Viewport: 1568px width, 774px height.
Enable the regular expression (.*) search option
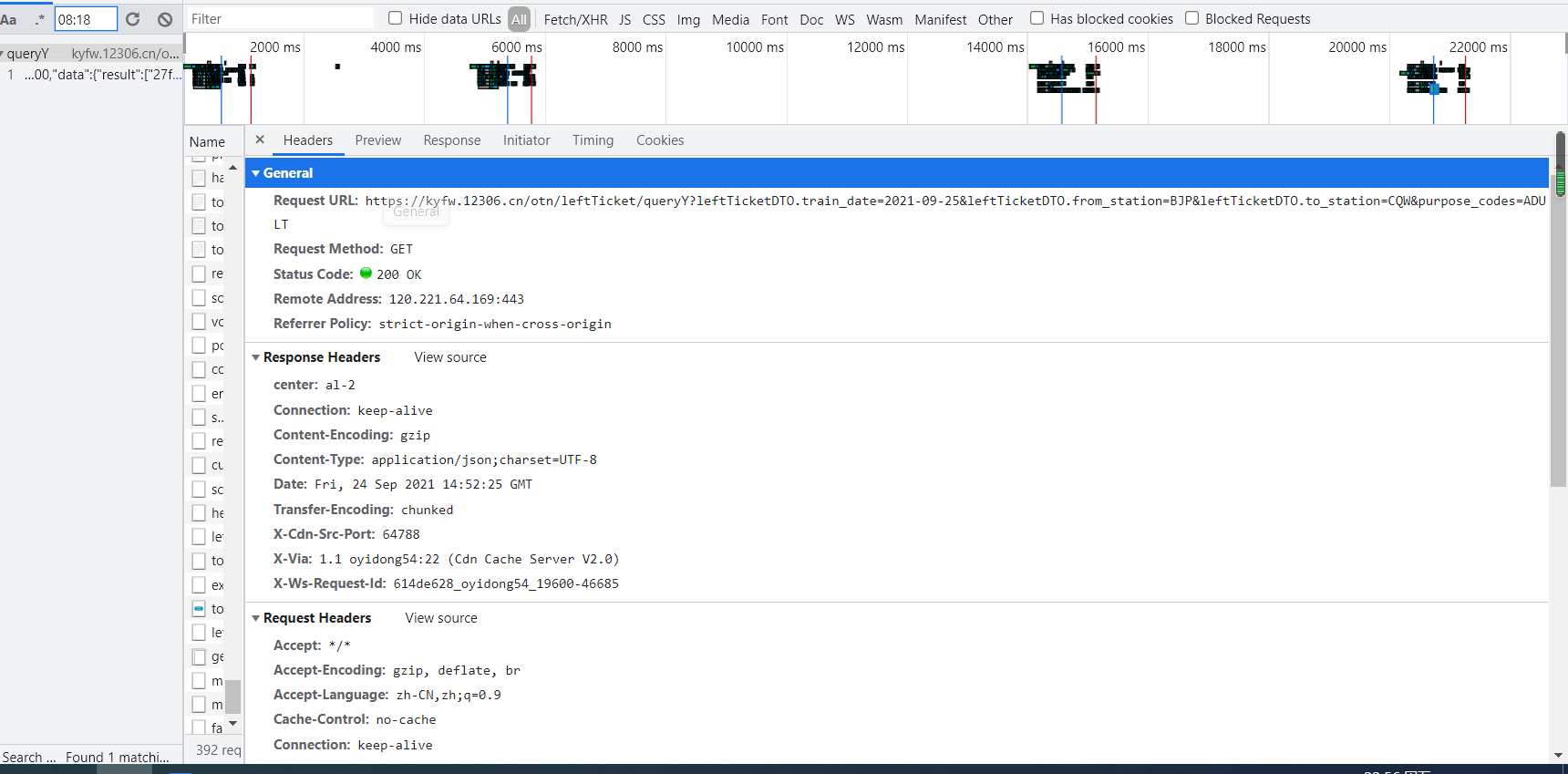(x=39, y=19)
